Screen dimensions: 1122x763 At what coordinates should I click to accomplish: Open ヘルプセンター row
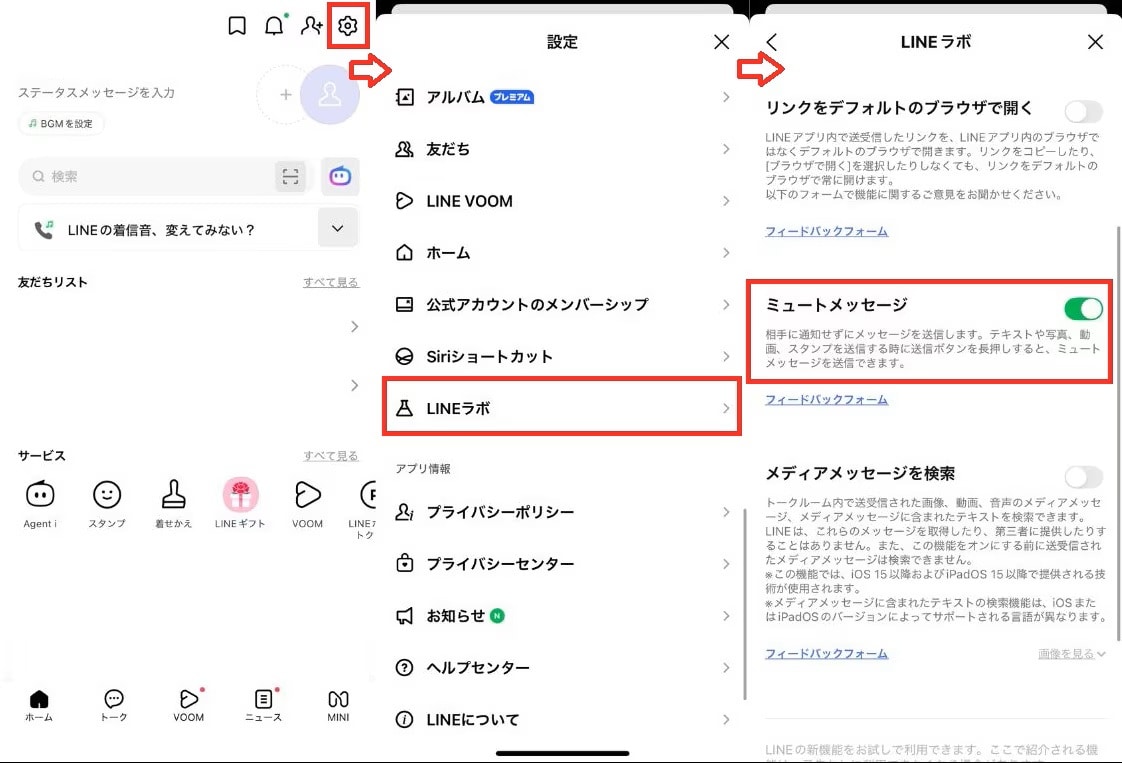pos(562,668)
